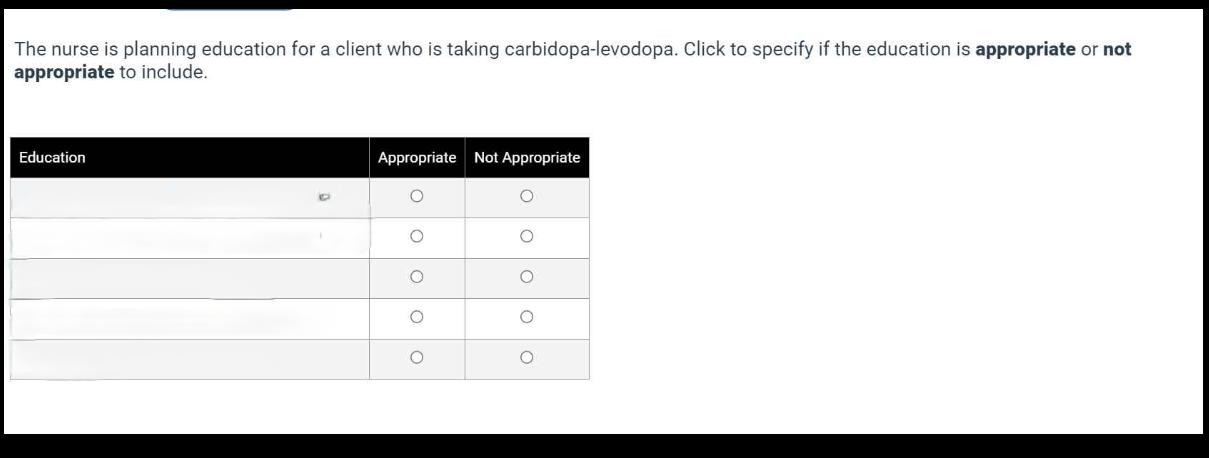Click the second row's blurred education cell
The height and width of the screenshot is (458, 1209).
190,238
